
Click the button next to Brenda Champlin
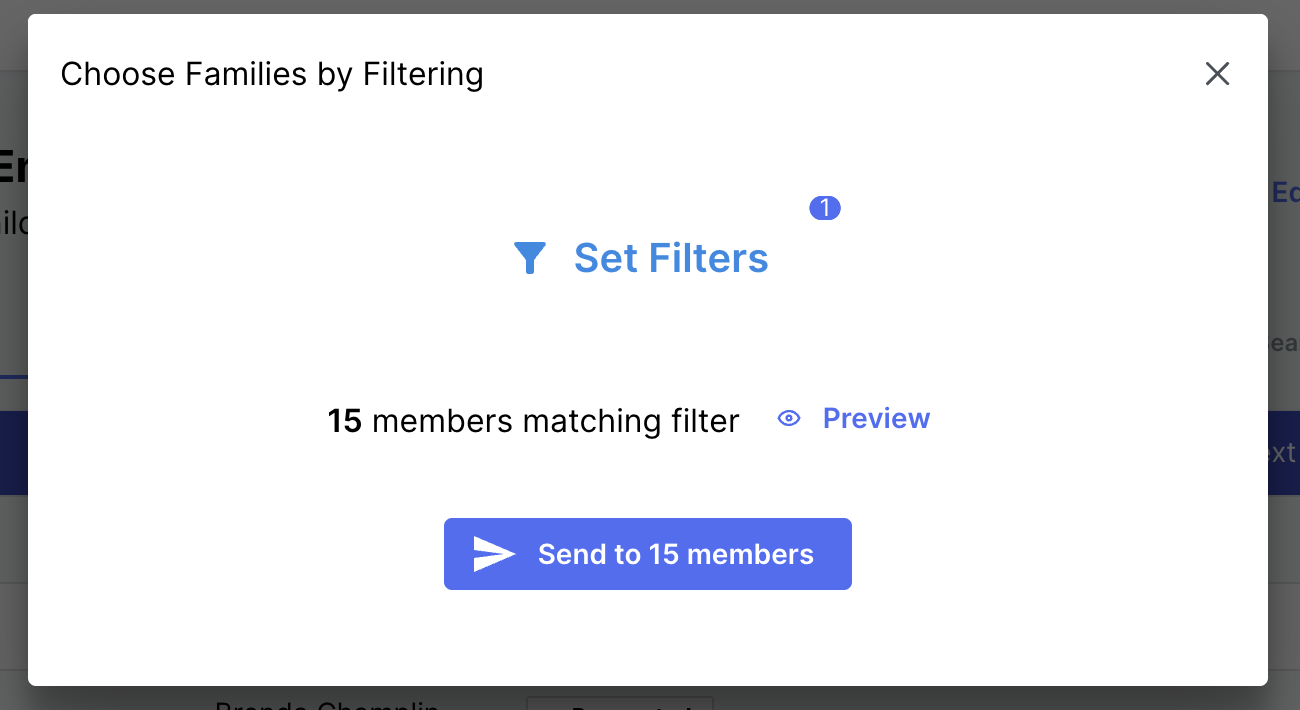coord(619,705)
